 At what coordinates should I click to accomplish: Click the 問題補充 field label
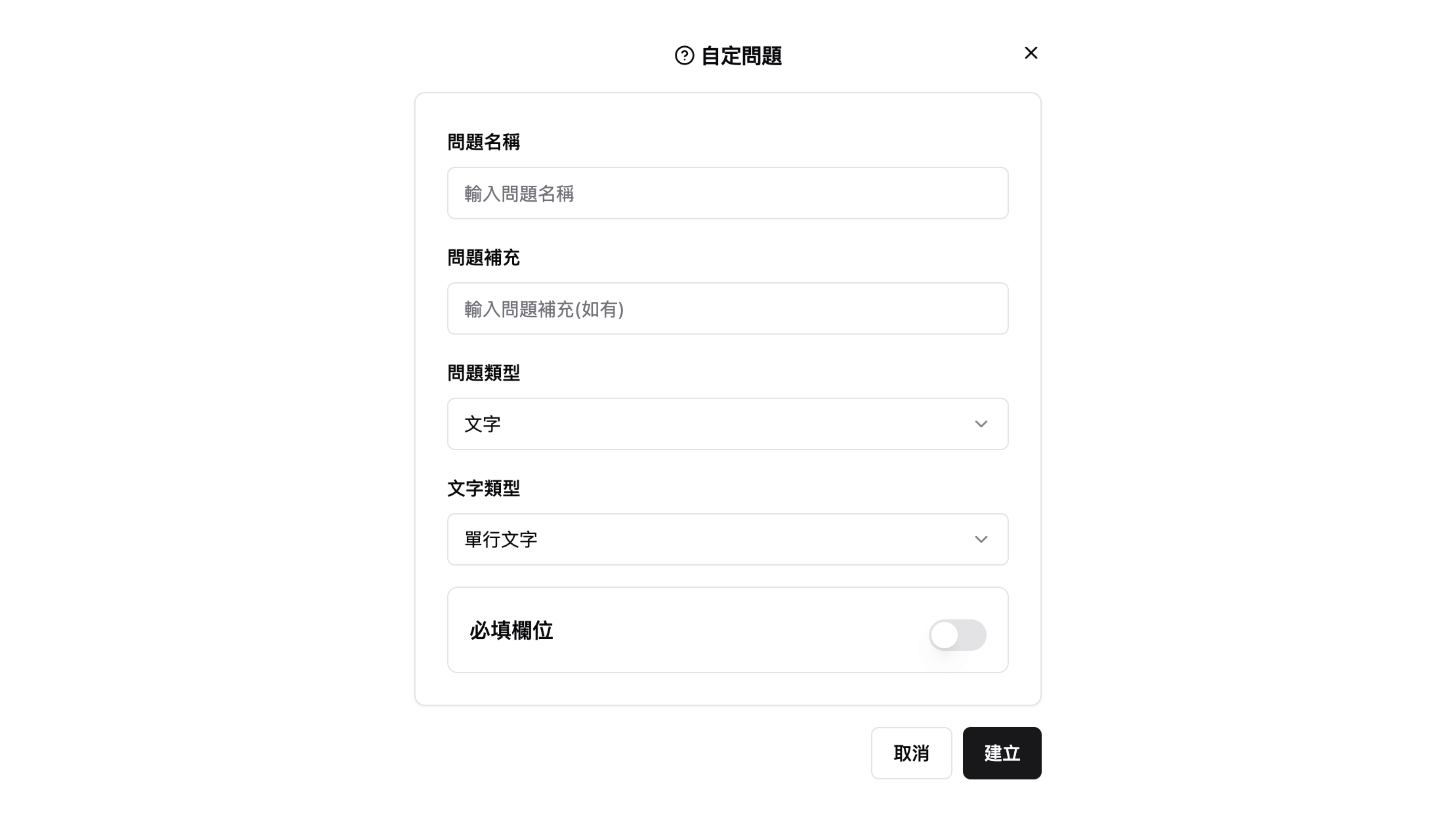[483, 258]
